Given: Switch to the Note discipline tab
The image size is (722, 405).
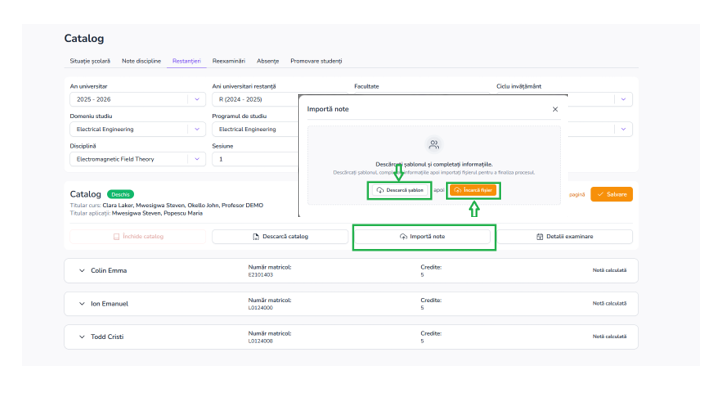Looking at the screenshot, I should [141, 61].
